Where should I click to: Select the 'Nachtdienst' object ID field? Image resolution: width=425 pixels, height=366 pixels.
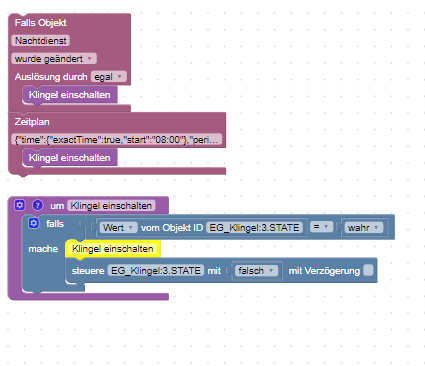coord(40,41)
